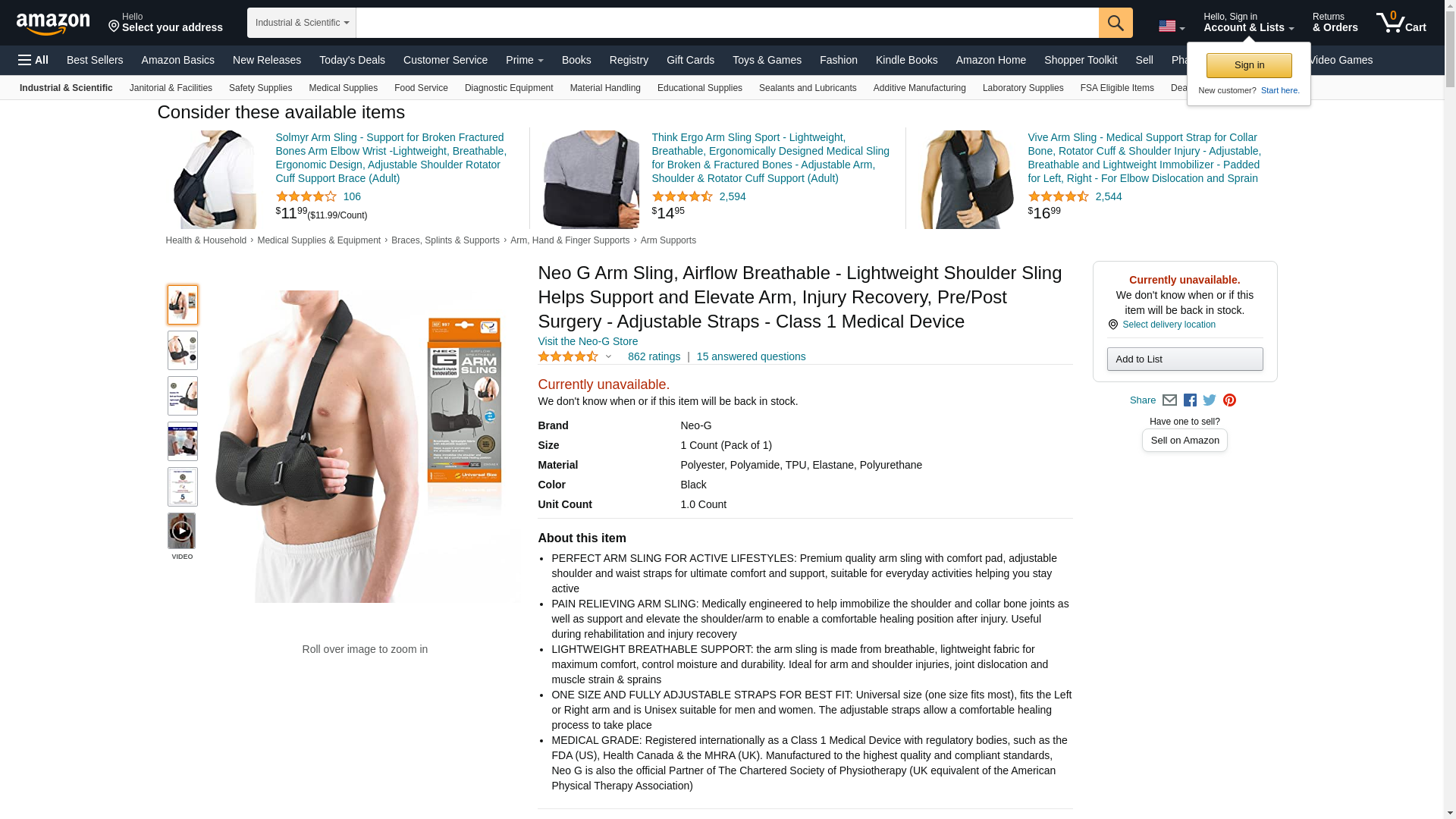Click the magnifier search button
Screen dimensions: 1456x819
[1116, 23]
